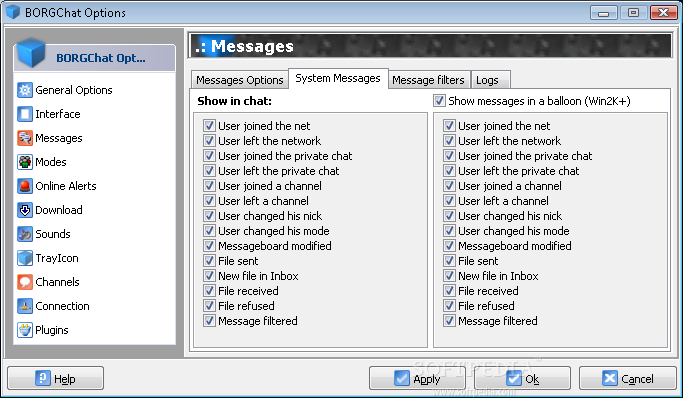Disable chat 'File refused' checkbox

point(209,306)
